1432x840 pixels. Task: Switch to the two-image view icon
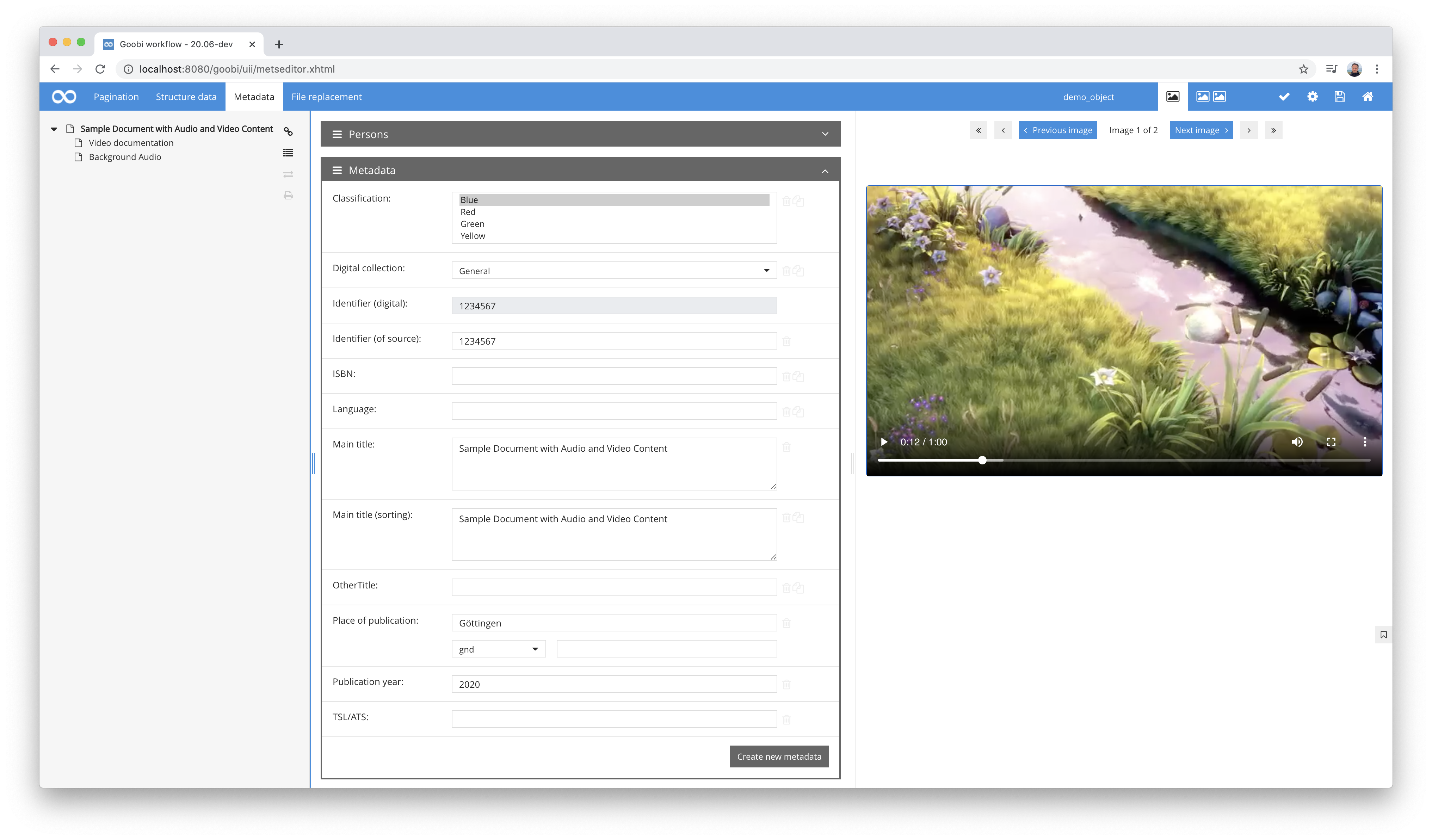point(1211,97)
